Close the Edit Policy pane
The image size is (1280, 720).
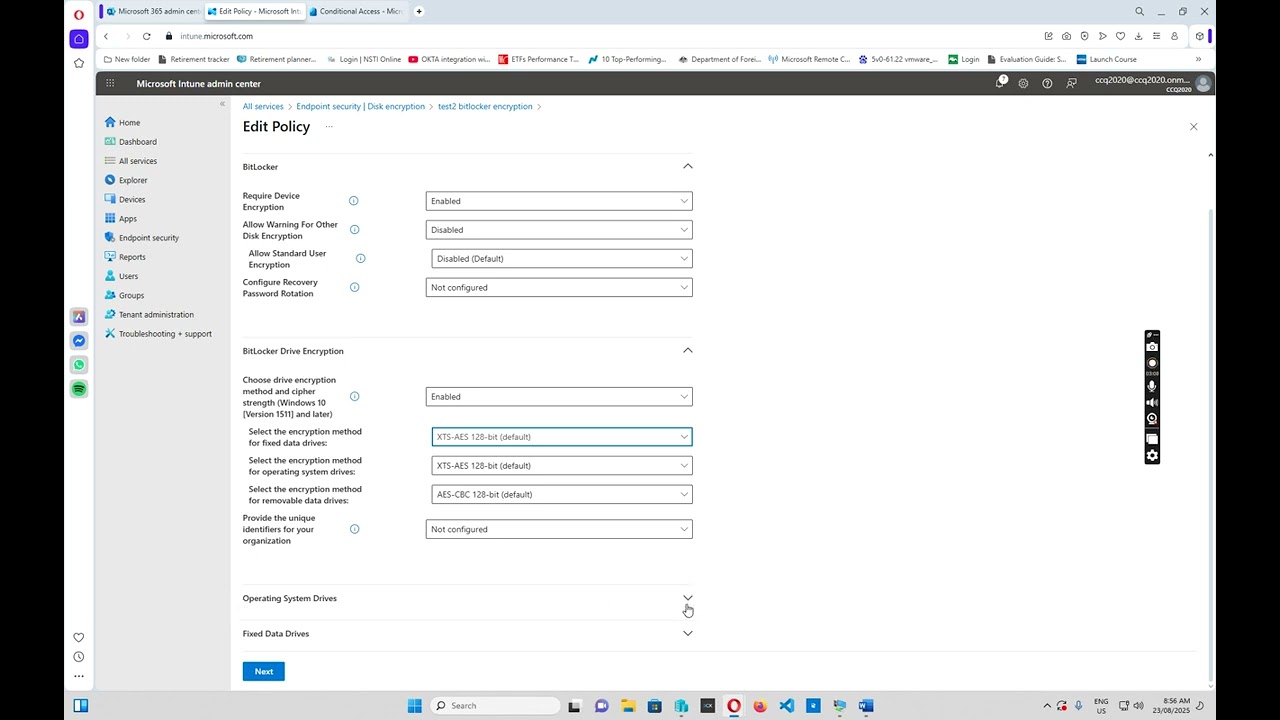[1193, 127]
